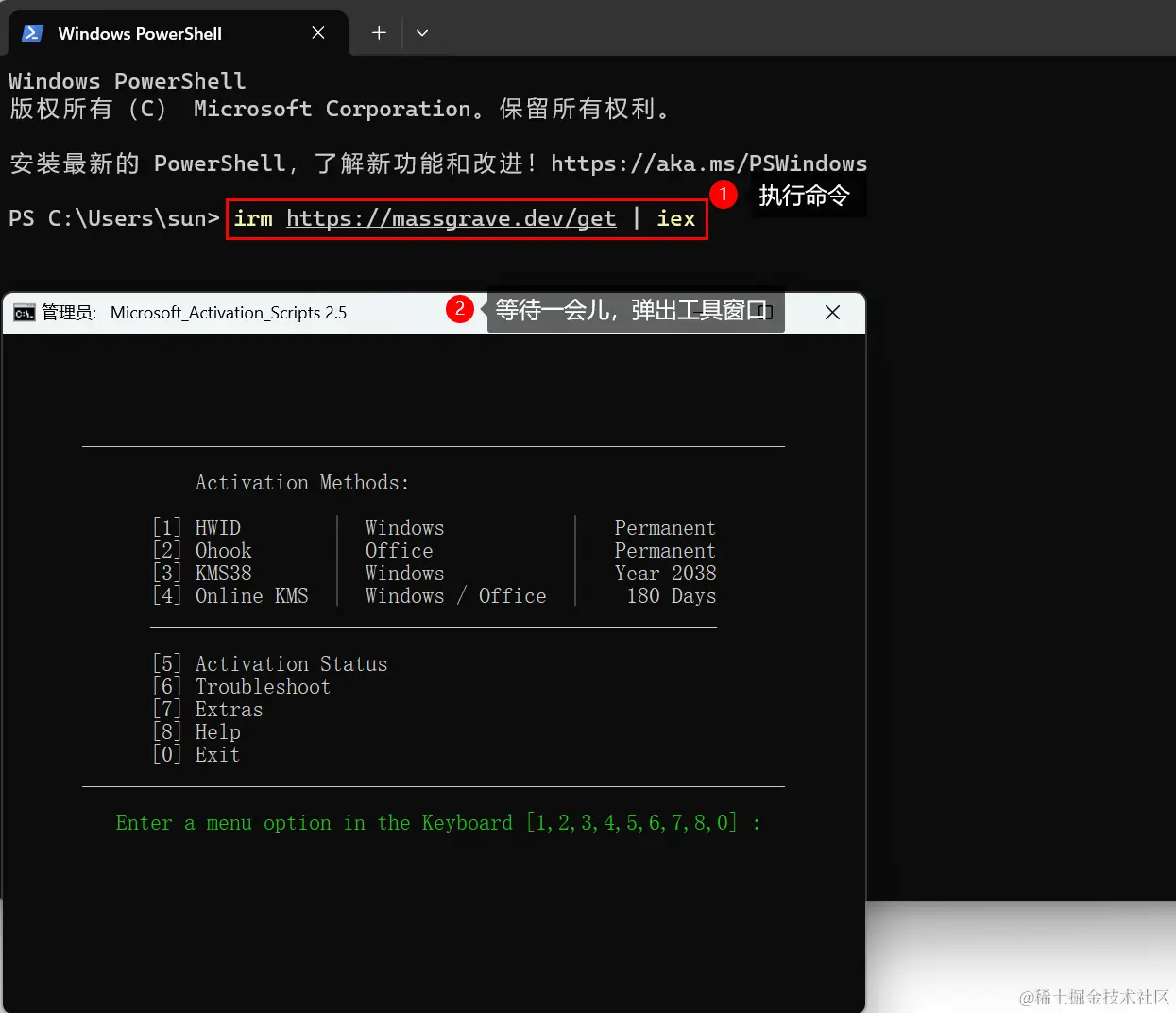
Task: Click the Microsoft Corporation copyright line
Action: pyautogui.click(x=340, y=109)
